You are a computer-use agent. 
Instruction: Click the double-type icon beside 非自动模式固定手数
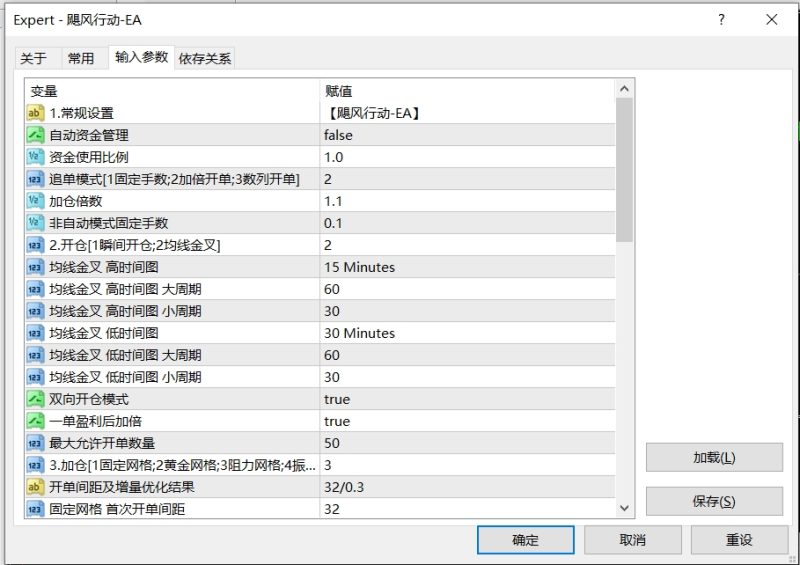(x=35, y=223)
